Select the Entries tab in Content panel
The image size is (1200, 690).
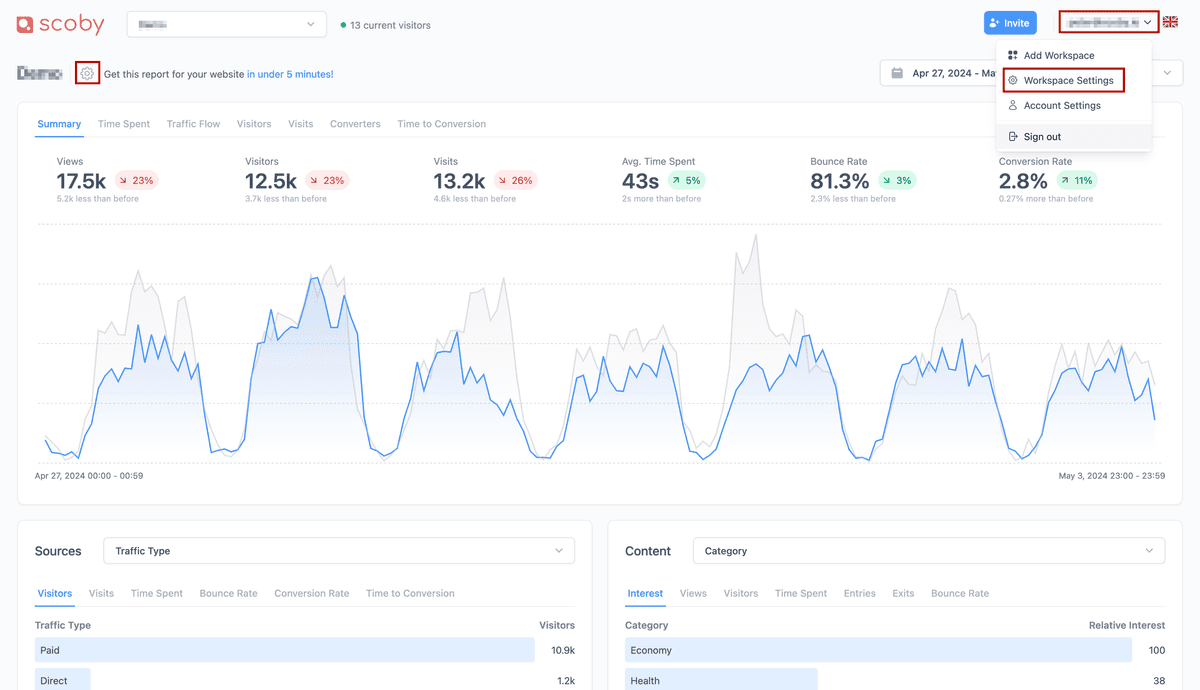point(860,593)
